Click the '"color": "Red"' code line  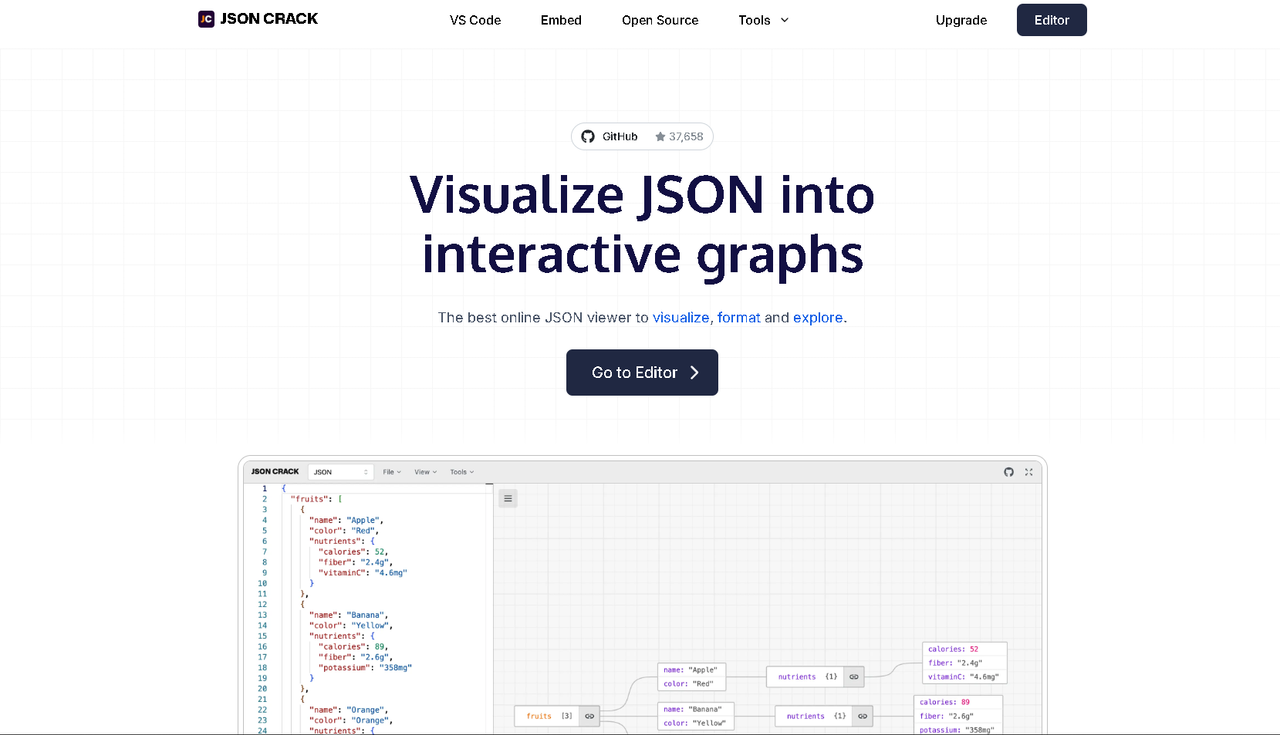344,530
